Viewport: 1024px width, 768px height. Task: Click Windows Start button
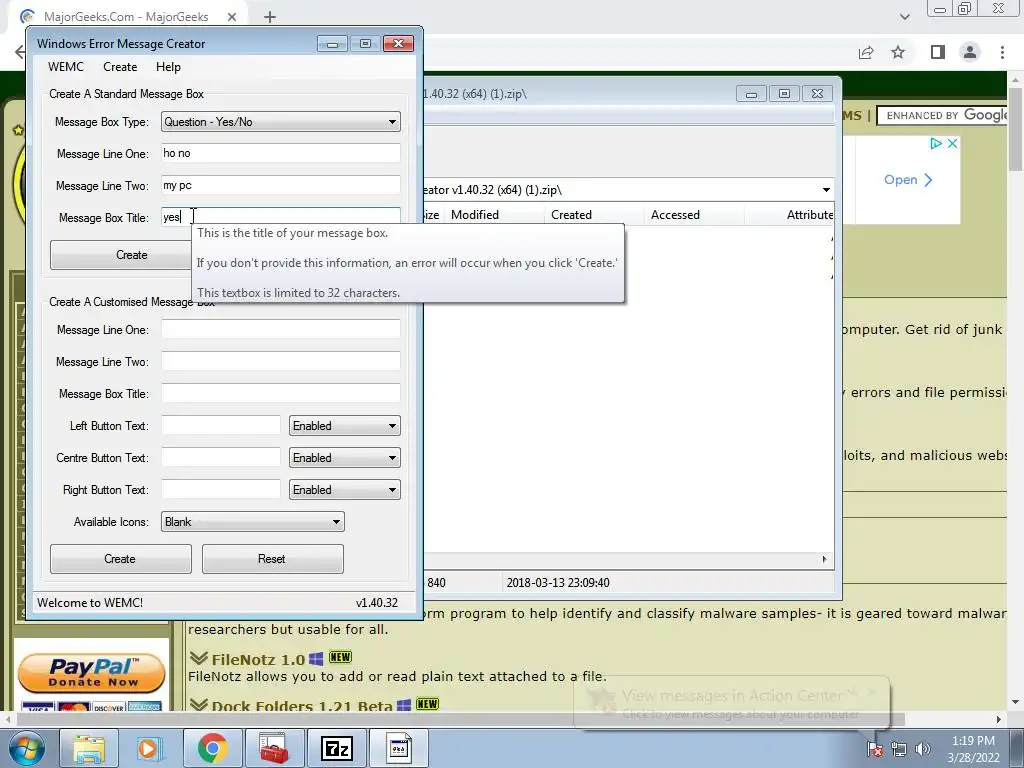[26, 748]
